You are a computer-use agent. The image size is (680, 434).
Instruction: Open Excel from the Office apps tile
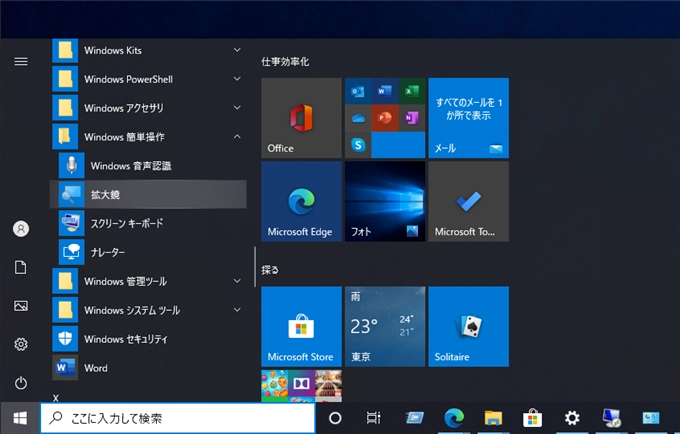click(412, 91)
